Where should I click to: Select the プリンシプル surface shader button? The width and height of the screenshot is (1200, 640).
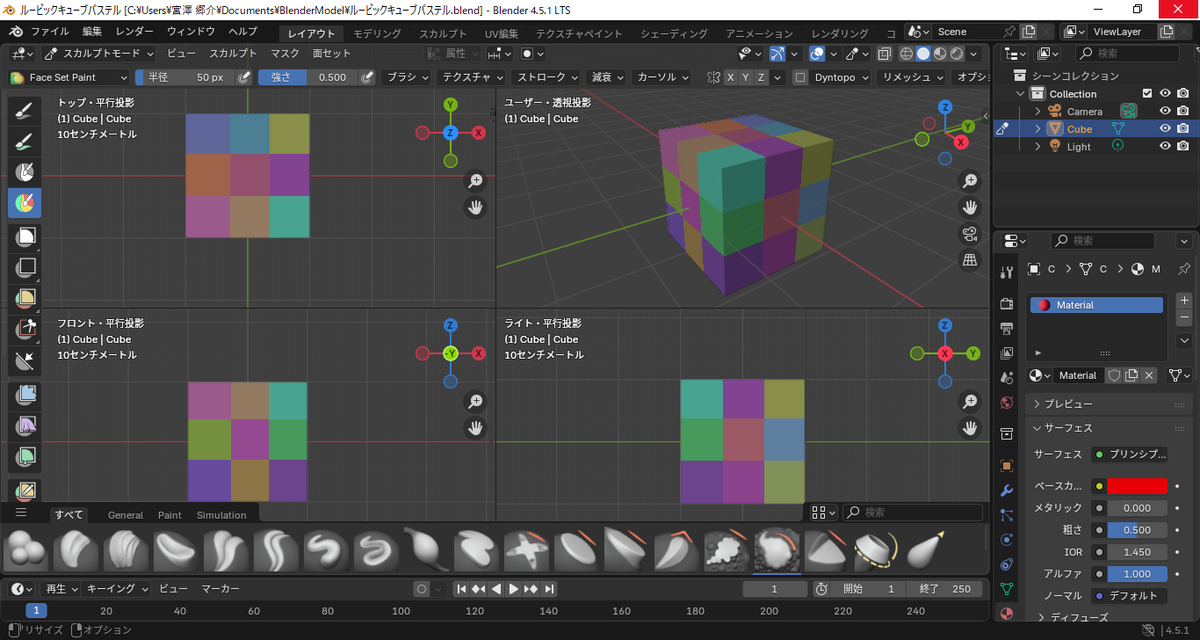coord(1130,454)
